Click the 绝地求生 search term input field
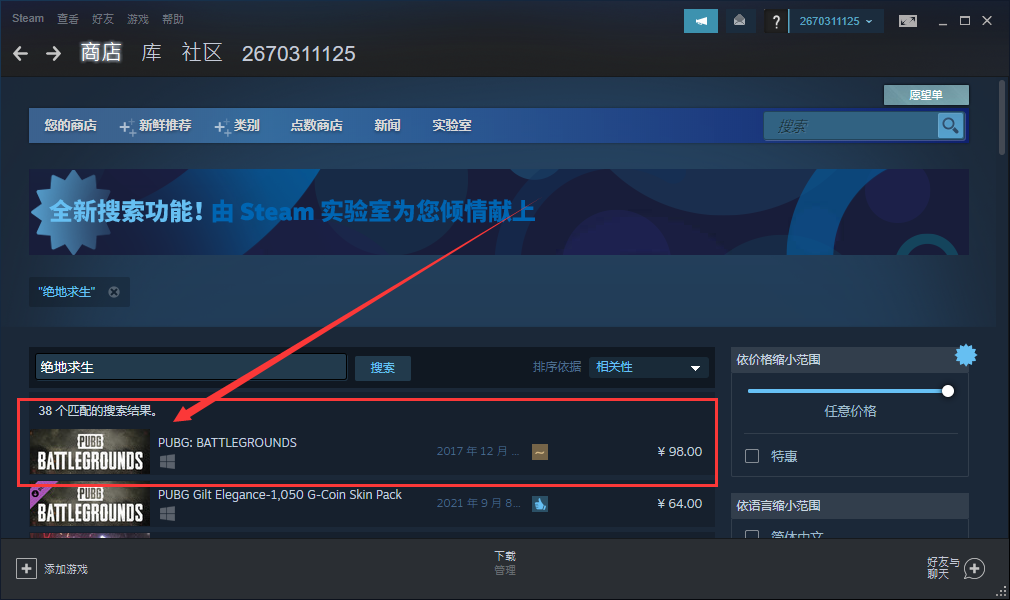This screenshot has height=600, width=1010. pos(191,367)
